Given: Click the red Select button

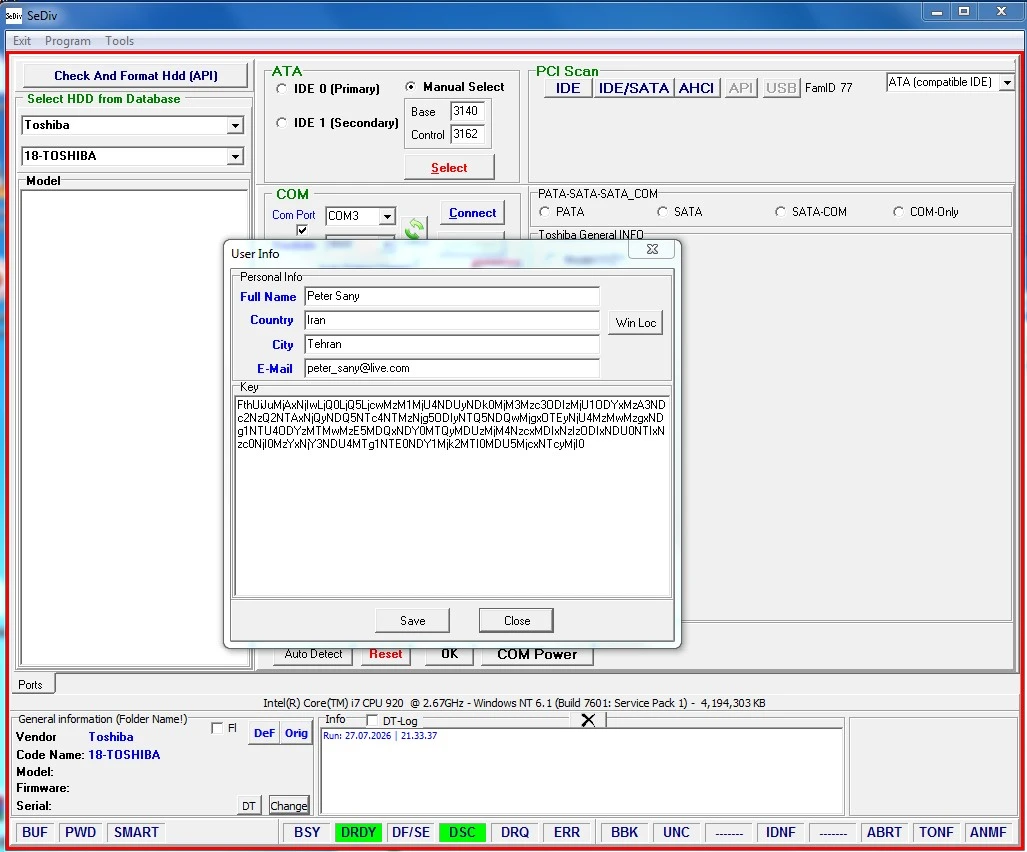Looking at the screenshot, I should tap(449, 168).
